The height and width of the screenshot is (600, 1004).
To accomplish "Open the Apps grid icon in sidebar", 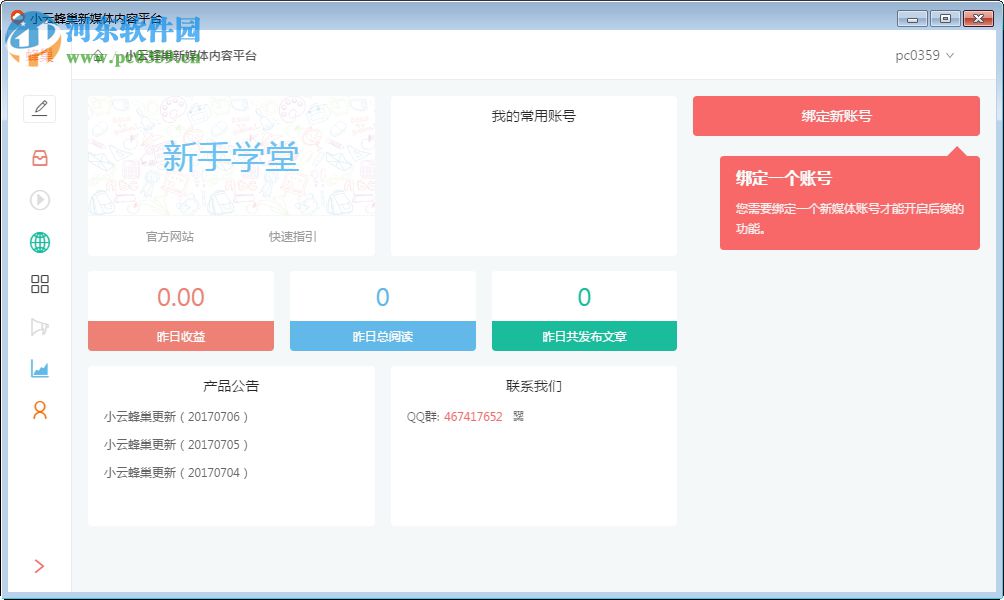I will [x=40, y=284].
